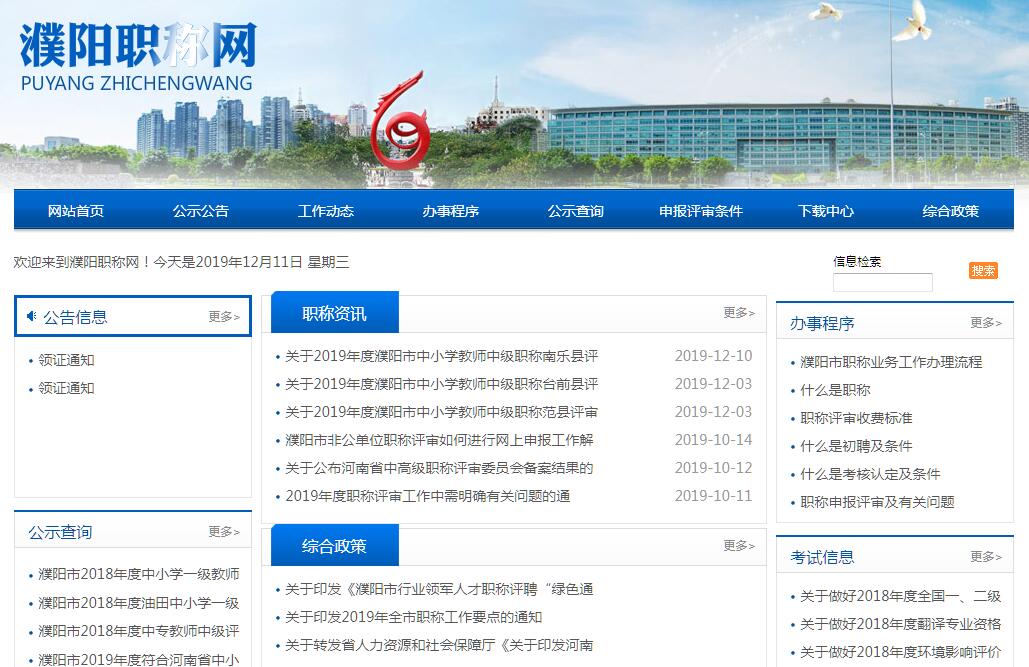Select 工作动态 in the navigation bar
1029x667 pixels.
click(x=325, y=211)
